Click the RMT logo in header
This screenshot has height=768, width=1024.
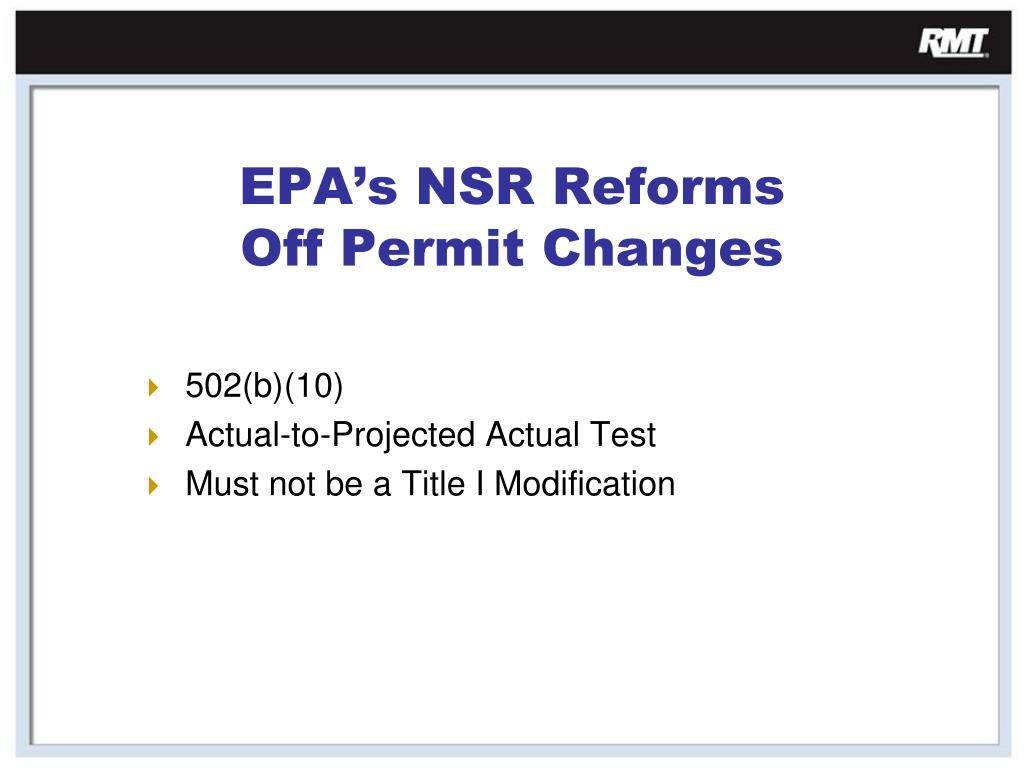pyautogui.click(x=953, y=43)
